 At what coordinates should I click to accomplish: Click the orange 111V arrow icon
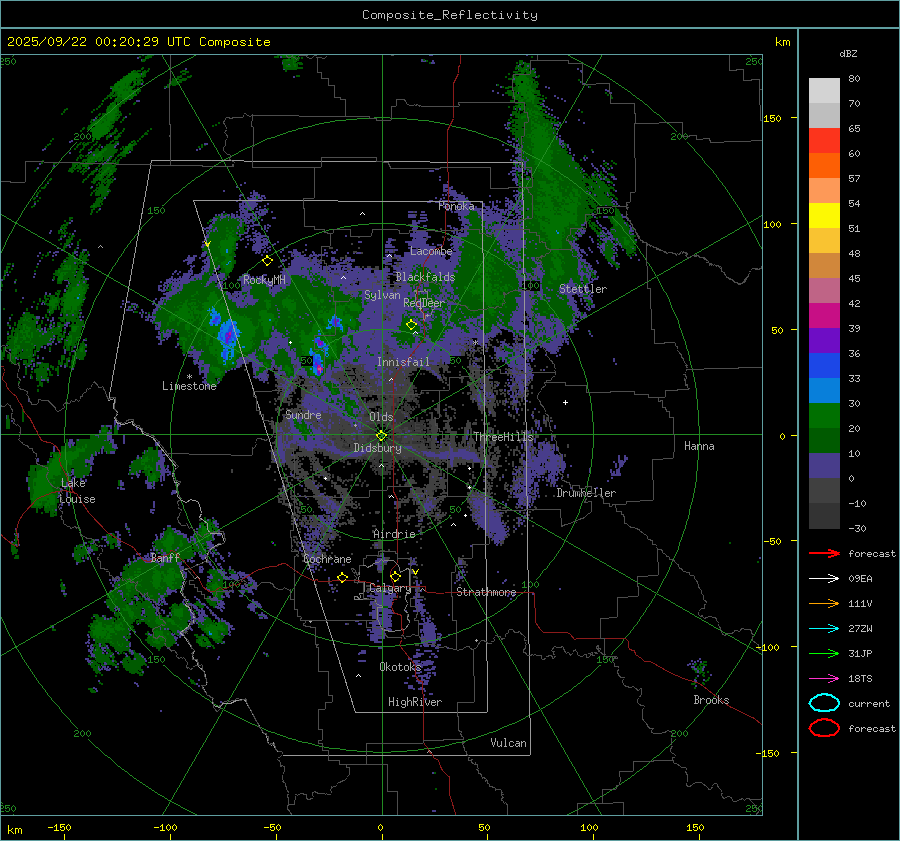823,603
